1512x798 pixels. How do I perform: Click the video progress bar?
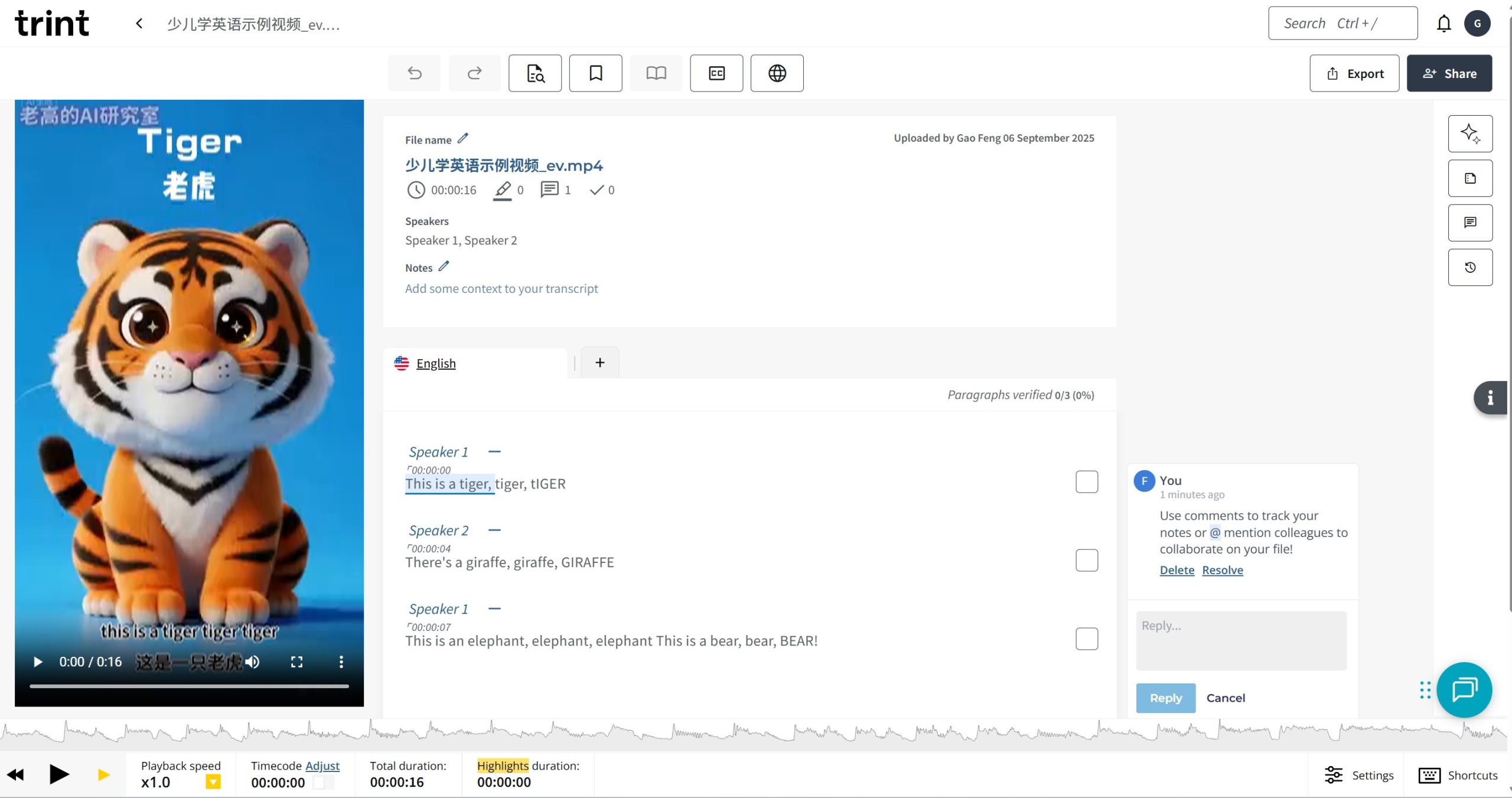189,686
